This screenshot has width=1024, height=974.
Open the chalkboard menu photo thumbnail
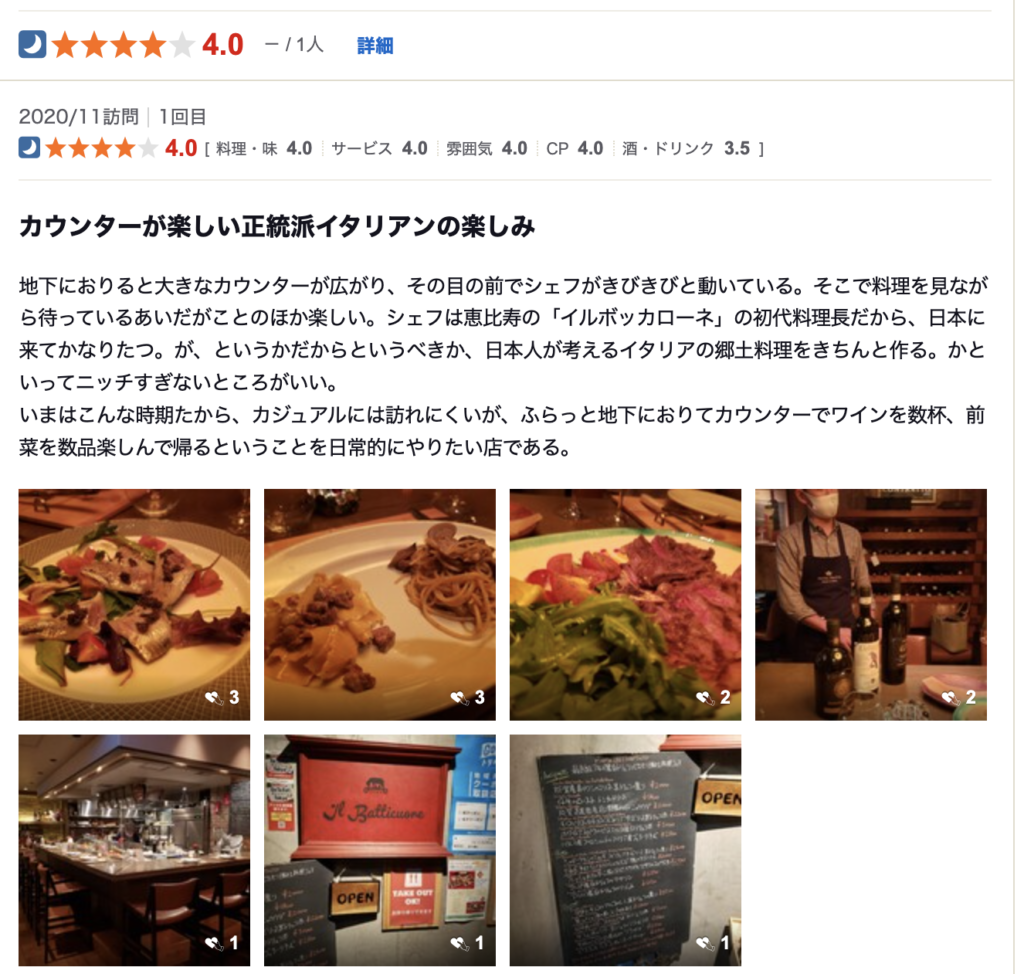[x=625, y=850]
